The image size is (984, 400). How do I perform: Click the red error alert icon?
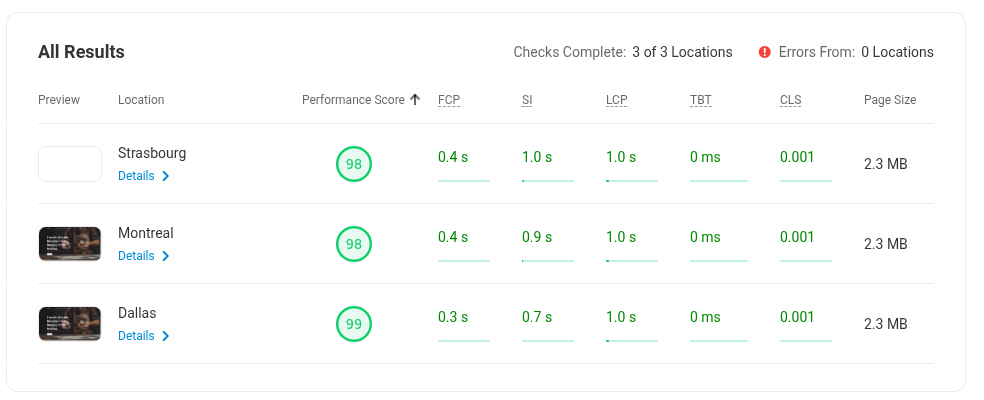(x=765, y=52)
